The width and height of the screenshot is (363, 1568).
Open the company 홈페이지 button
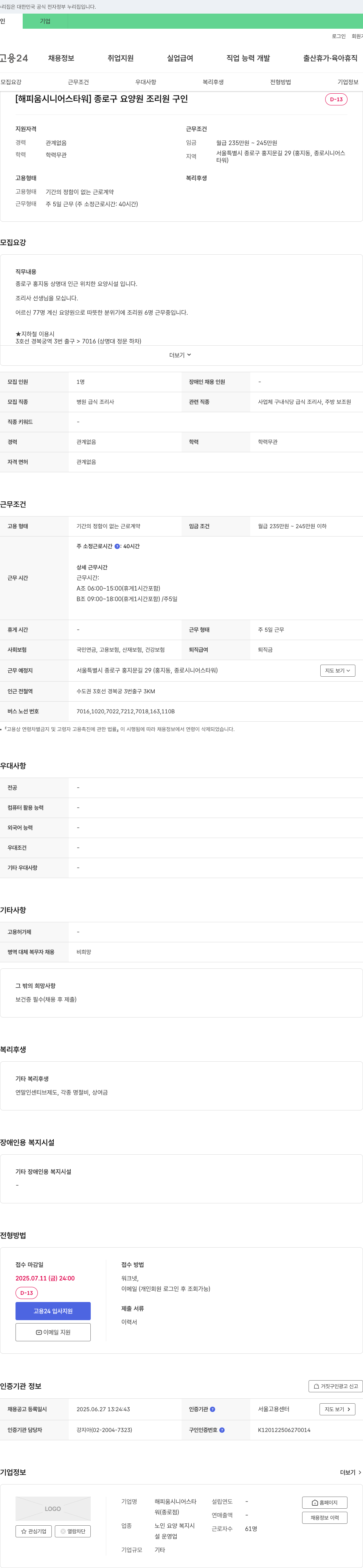coord(325,1502)
